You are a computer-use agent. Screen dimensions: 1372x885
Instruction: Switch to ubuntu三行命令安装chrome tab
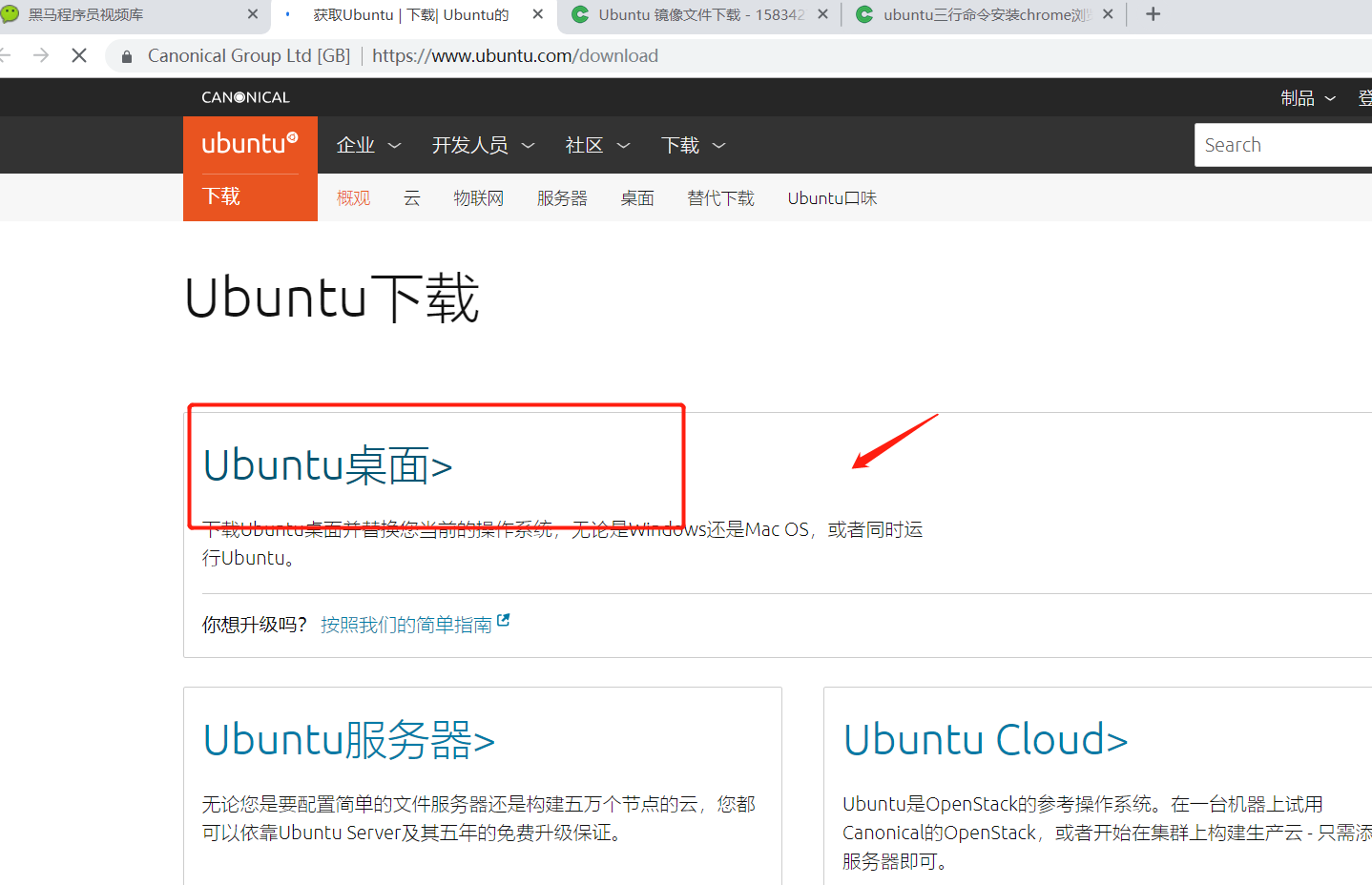click(x=987, y=15)
